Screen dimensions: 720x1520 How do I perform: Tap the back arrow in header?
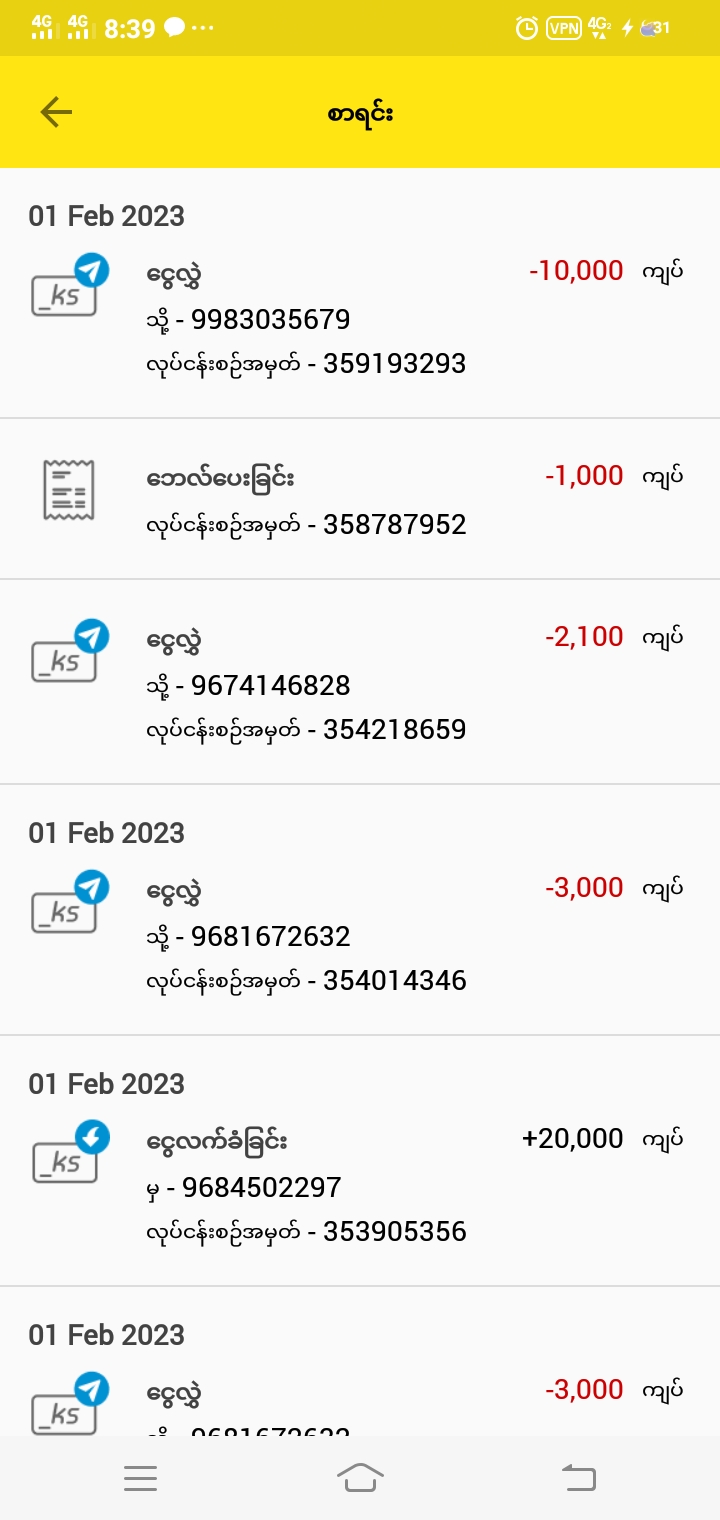[x=56, y=112]
